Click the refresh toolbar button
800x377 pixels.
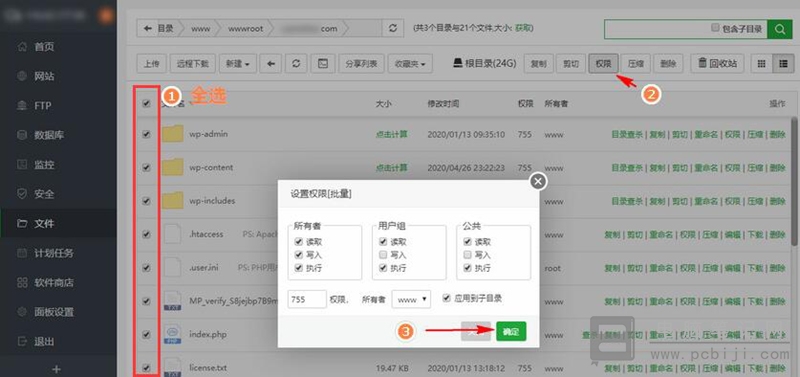click(x=296, y=64)
